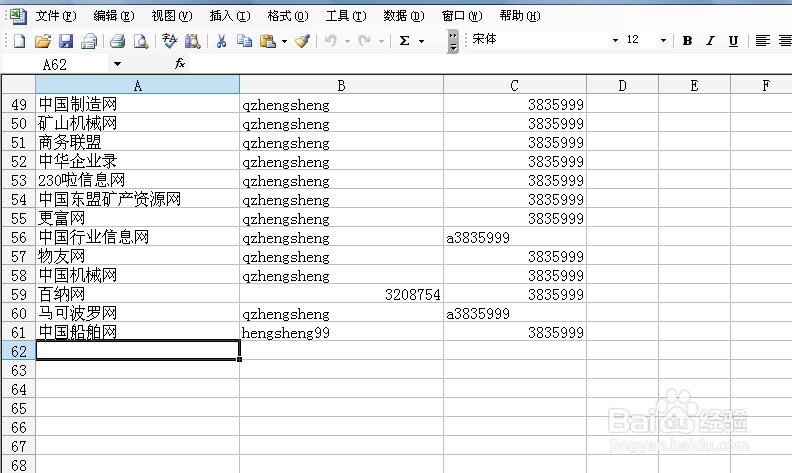Open the 宋体 font name dropdown arrow
This screenshot has height=473, width=792.
coord(615,40)
